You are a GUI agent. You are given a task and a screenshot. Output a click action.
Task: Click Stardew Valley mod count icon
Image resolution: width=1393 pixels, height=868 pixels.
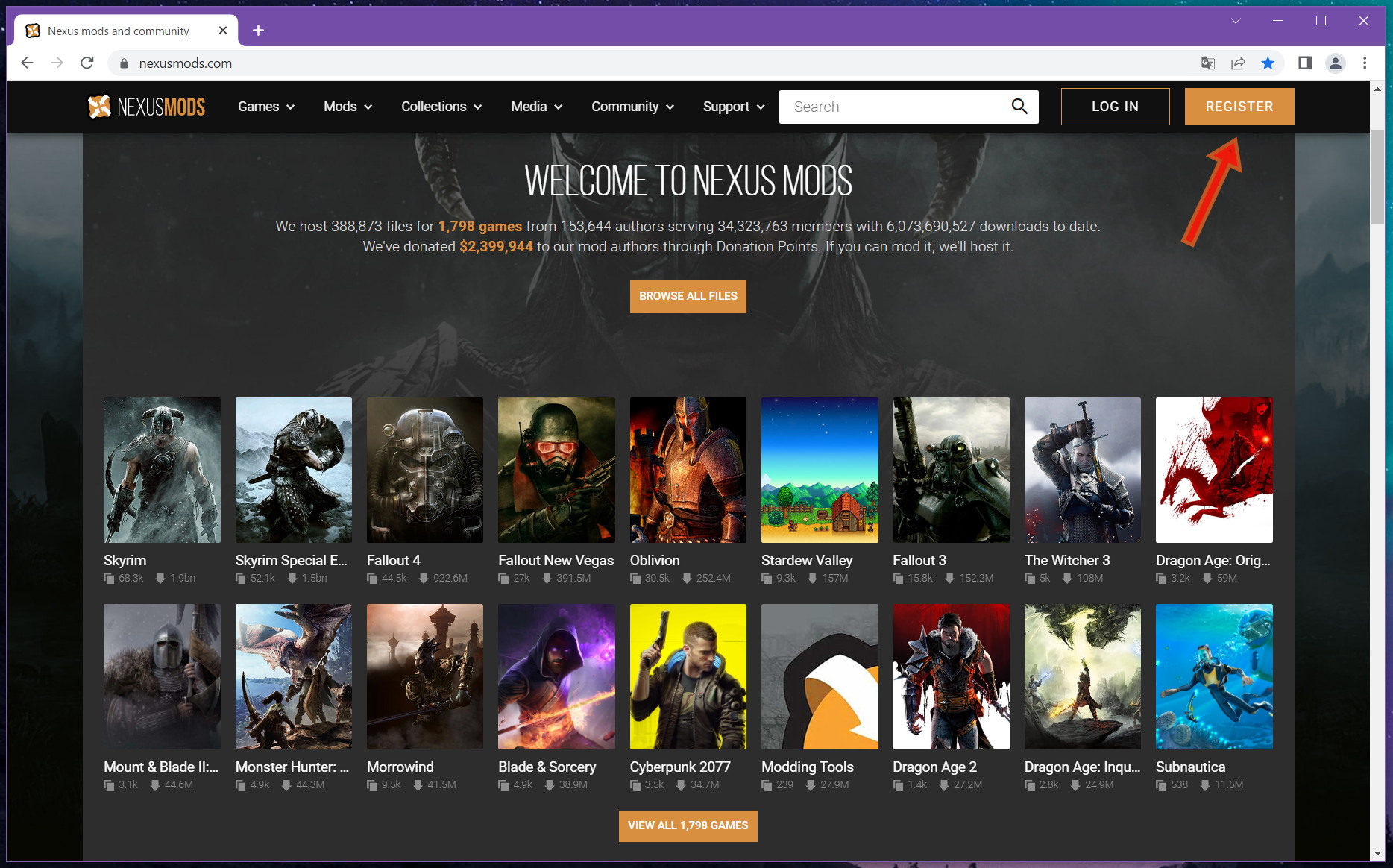(767, 579)
